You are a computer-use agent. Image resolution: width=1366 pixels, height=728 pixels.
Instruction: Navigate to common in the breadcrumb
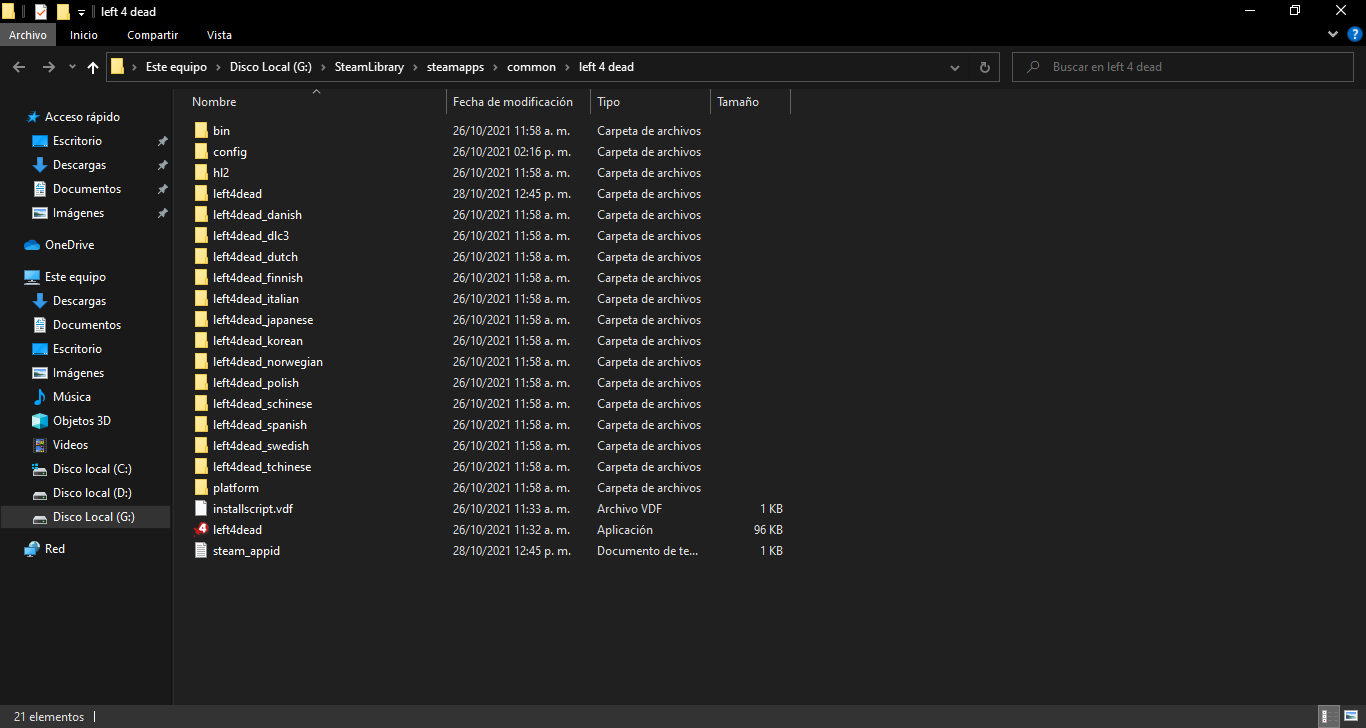pyautogui.click(x=531, y=67)
